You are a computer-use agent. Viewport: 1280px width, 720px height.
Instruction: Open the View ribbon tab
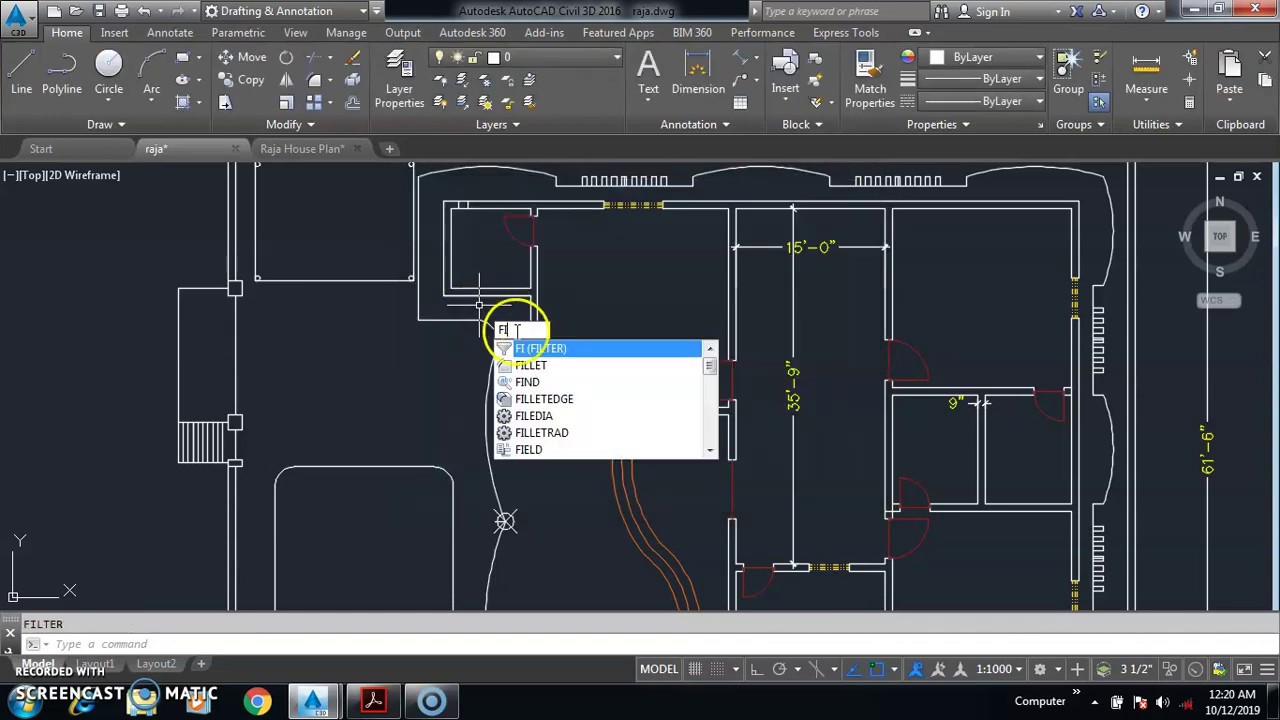coord(295,33)
